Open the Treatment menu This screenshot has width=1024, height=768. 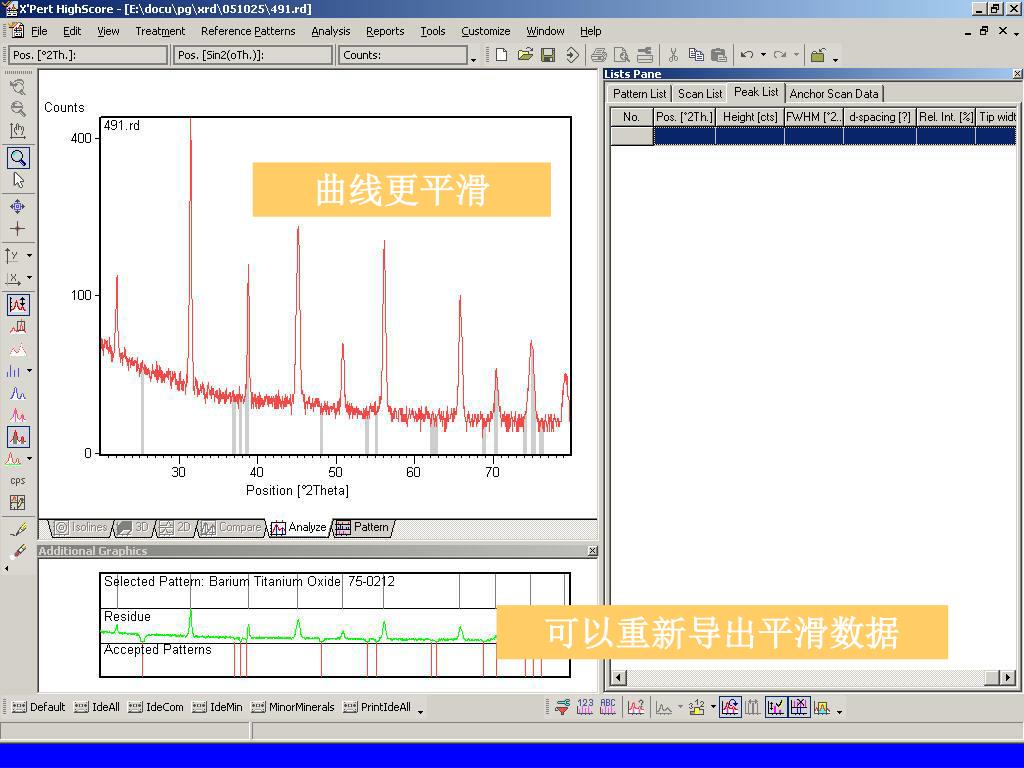tap(160, 31)
